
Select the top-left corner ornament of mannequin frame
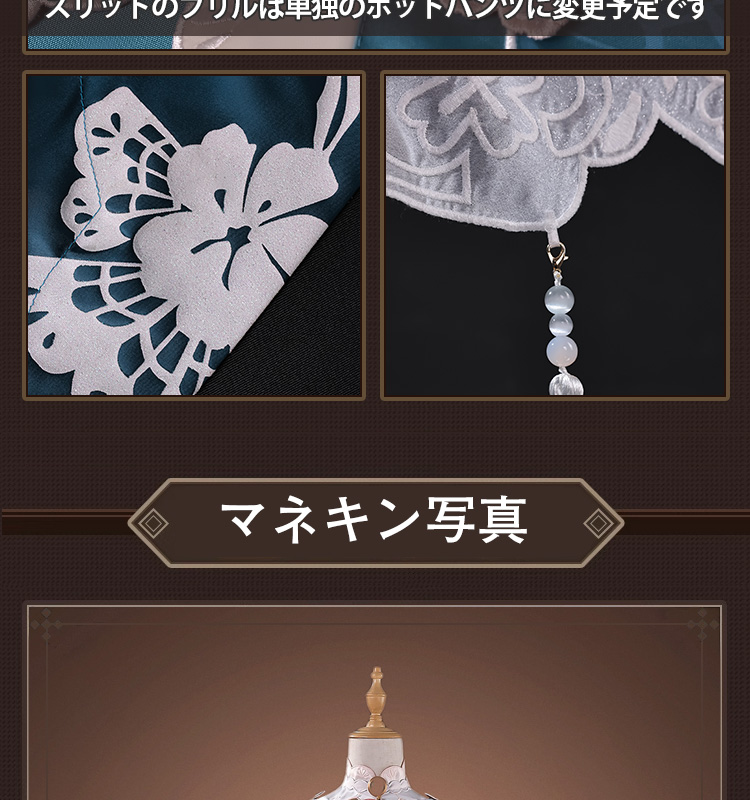point(47,625)
